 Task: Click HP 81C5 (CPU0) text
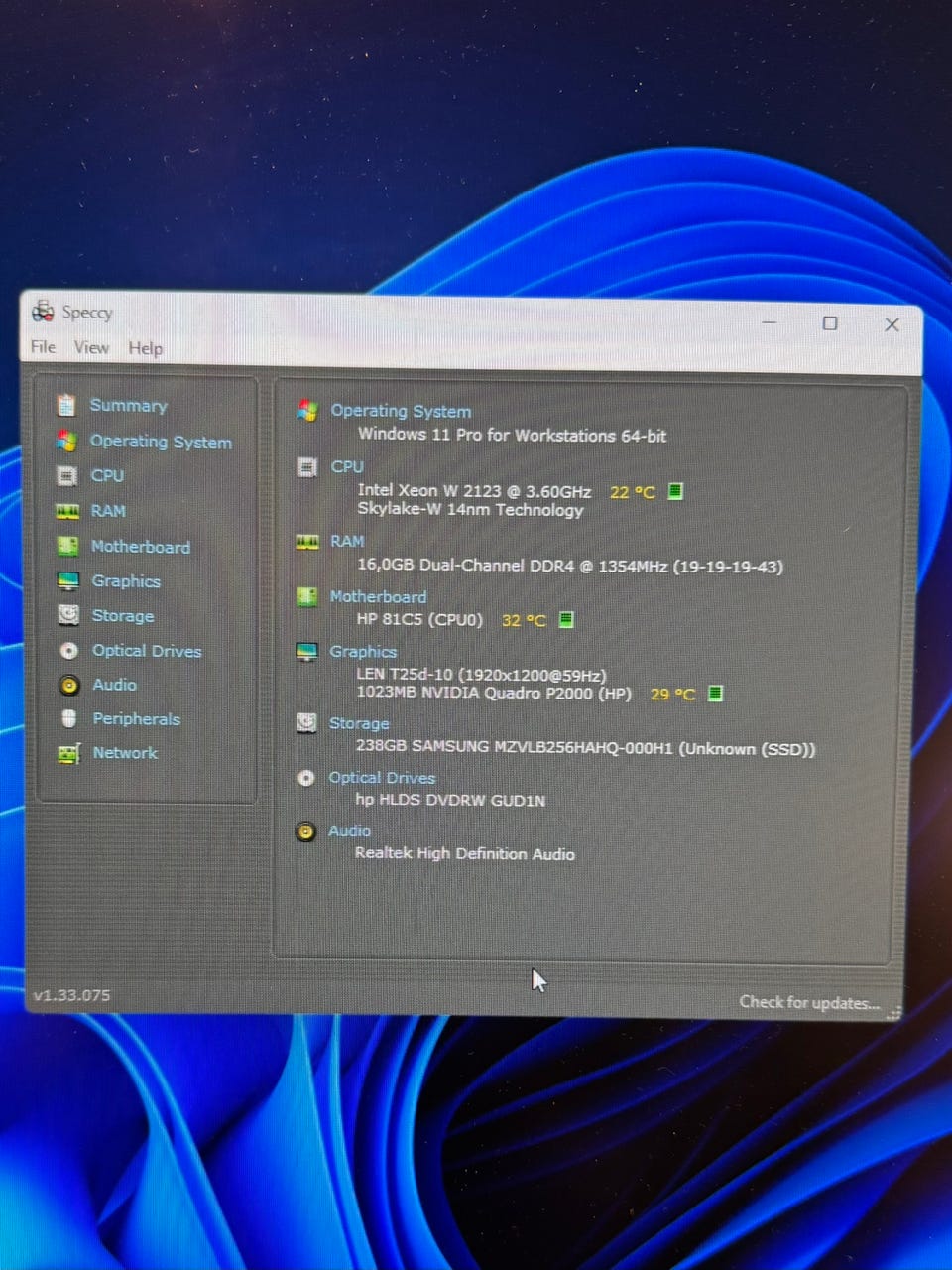pyautogui.click(x=419, y=620)
